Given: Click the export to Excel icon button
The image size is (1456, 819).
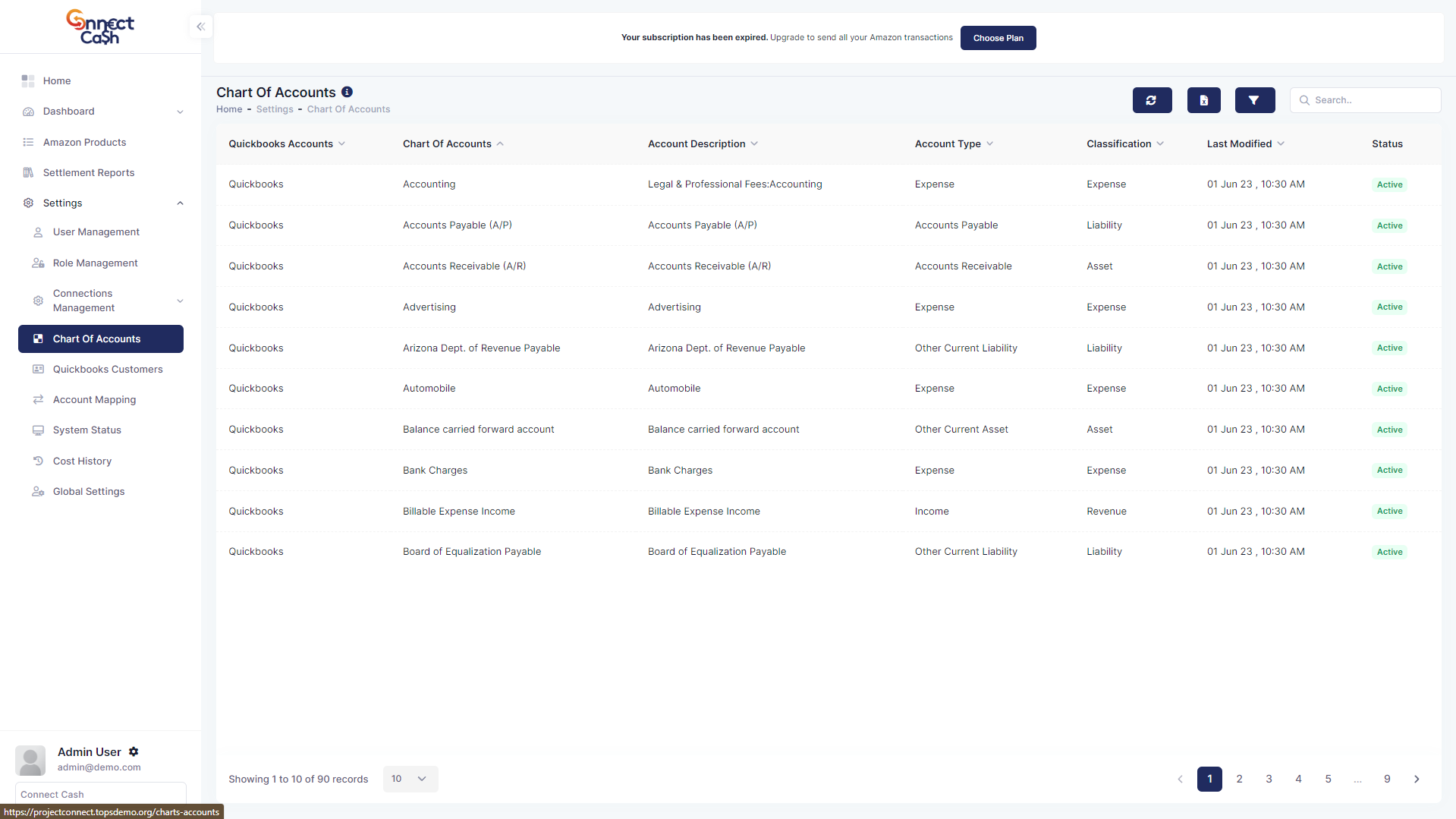Looking at the screenshot, I should (1203, 100).
